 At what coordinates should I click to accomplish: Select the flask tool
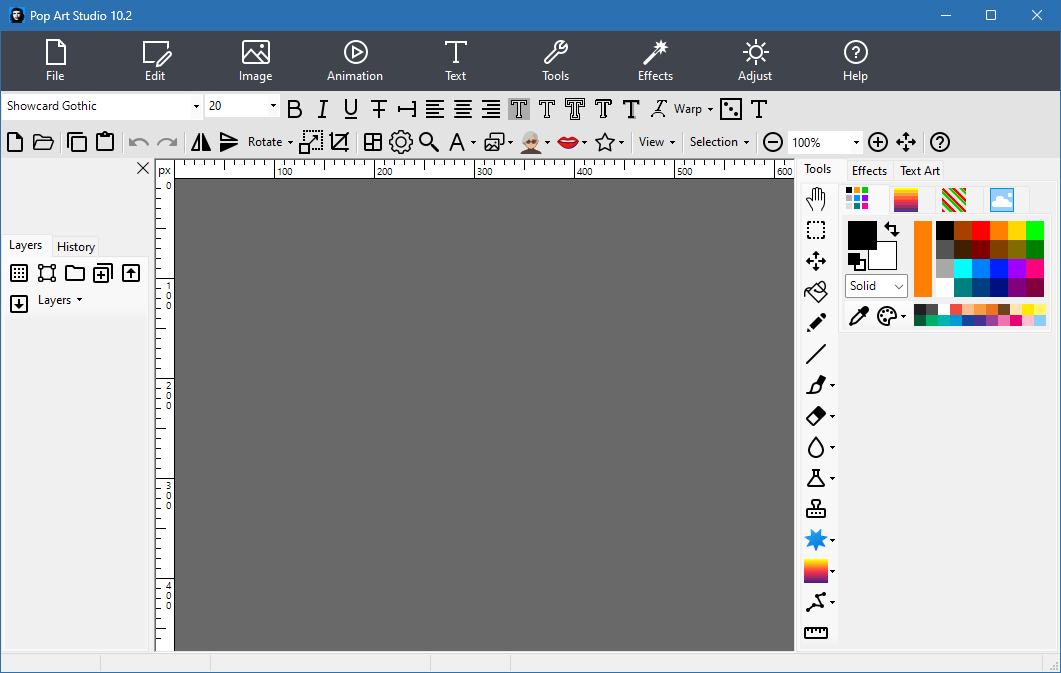pyautogui.click(x=816, y=478)
